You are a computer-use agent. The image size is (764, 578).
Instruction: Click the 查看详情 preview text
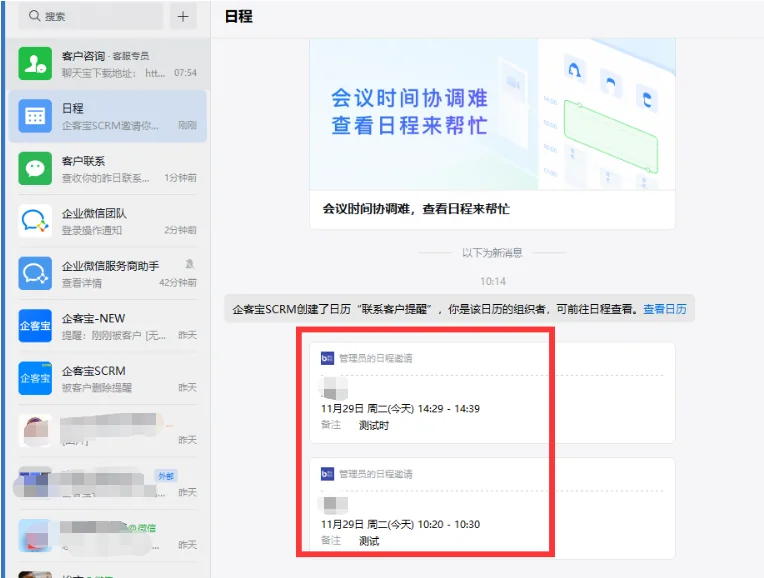coord(81,283)
